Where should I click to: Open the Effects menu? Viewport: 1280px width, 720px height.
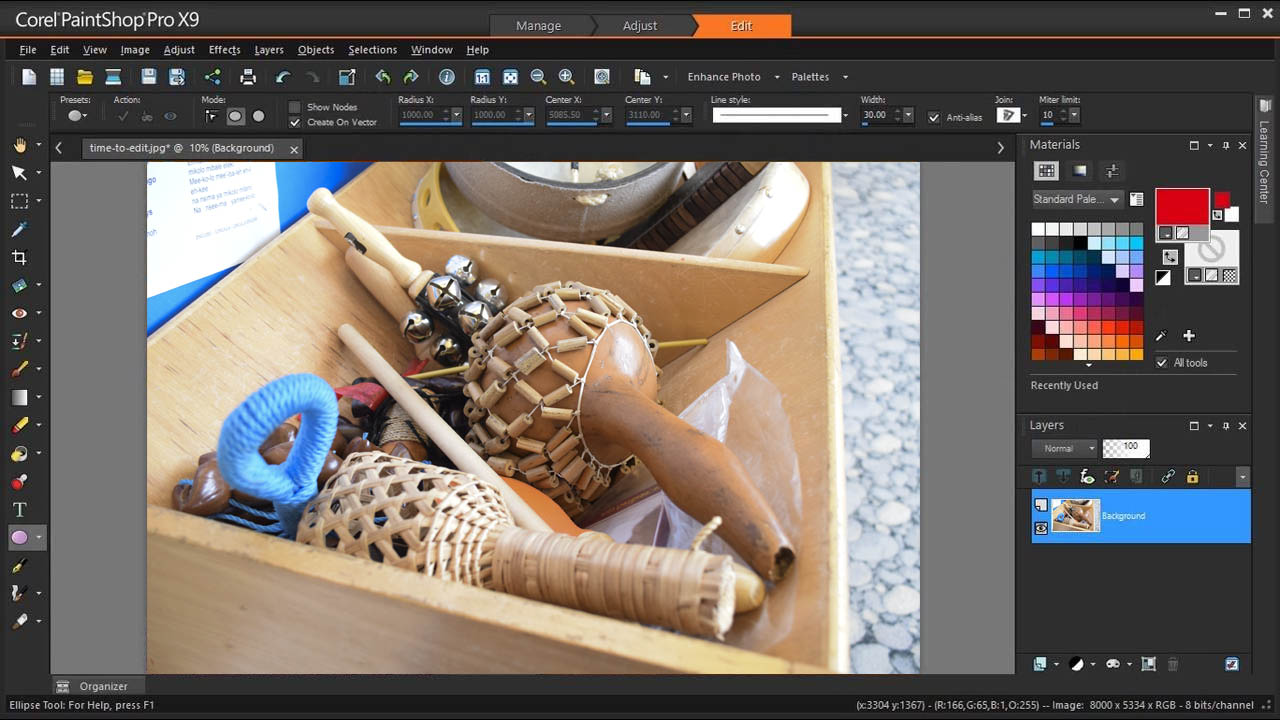pyautogui.click(x=224, y=49)
